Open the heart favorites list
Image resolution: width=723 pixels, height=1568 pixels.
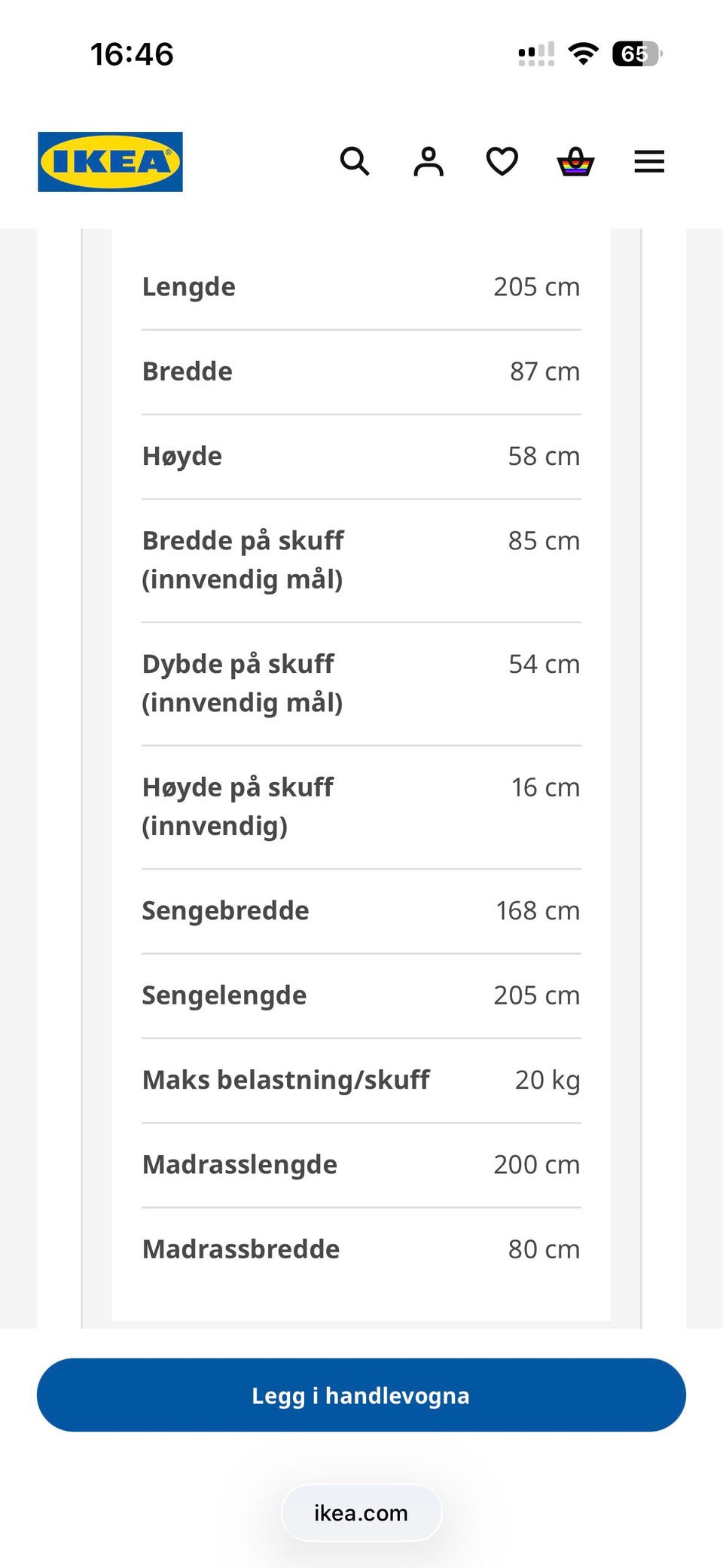(502, 161)
